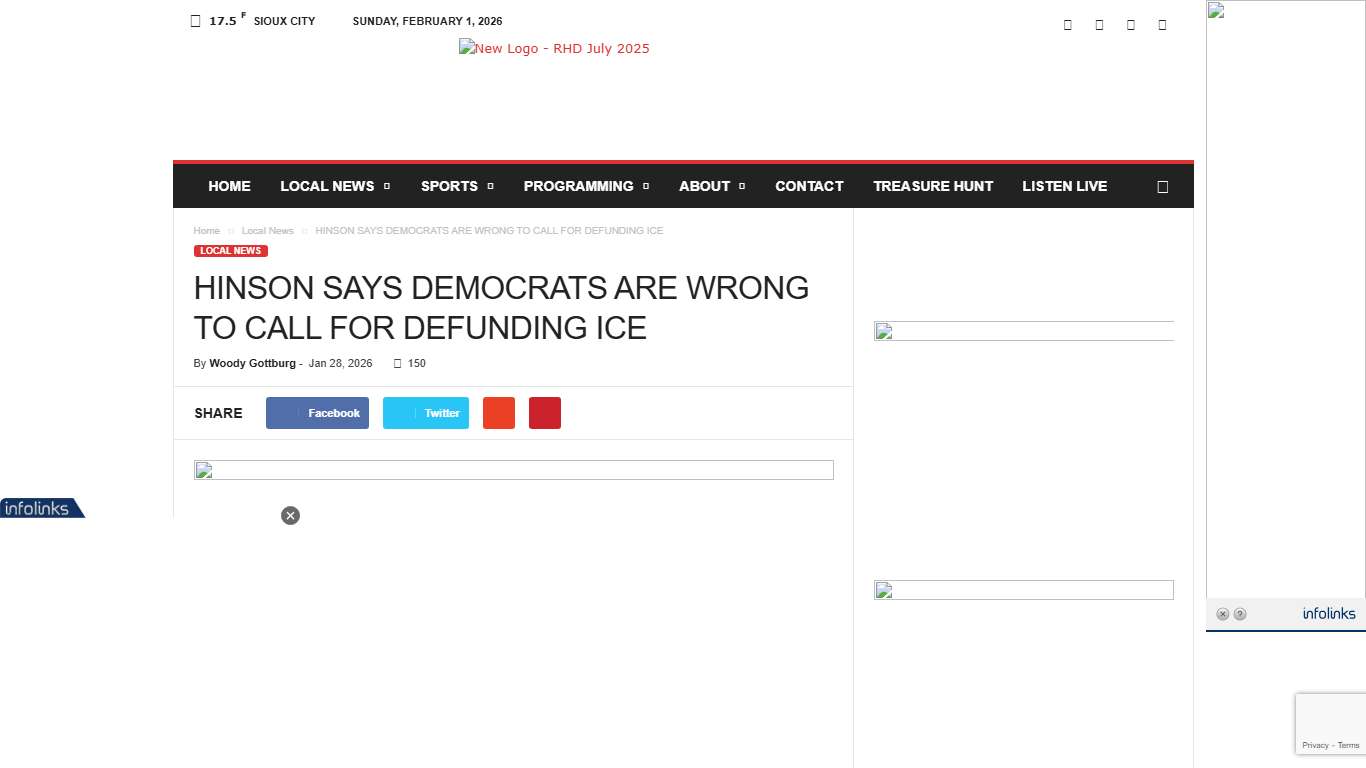Share the article on Twitter
This screenshot has width=1366, height=768.
coord(425,413)
